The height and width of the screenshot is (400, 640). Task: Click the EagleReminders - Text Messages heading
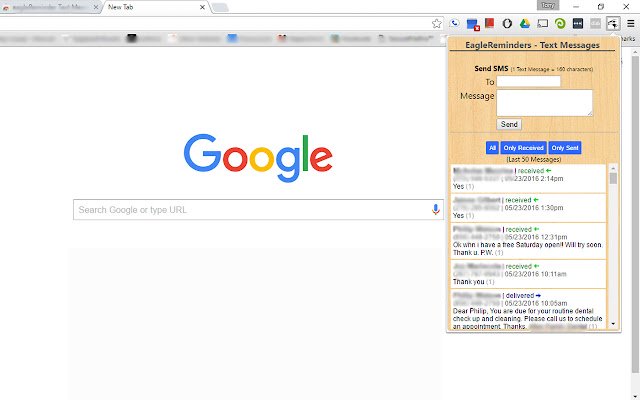coord(532,45)
